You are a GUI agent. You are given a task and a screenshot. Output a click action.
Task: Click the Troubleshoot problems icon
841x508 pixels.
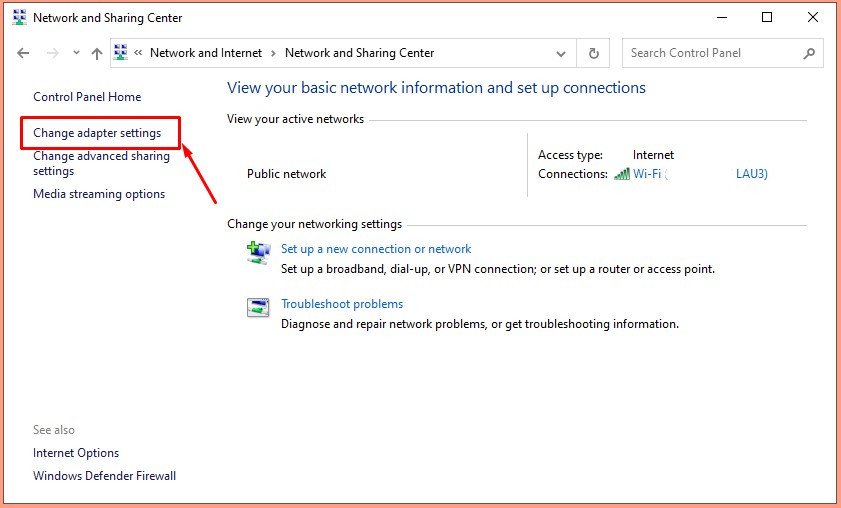(x=258, y=308)
